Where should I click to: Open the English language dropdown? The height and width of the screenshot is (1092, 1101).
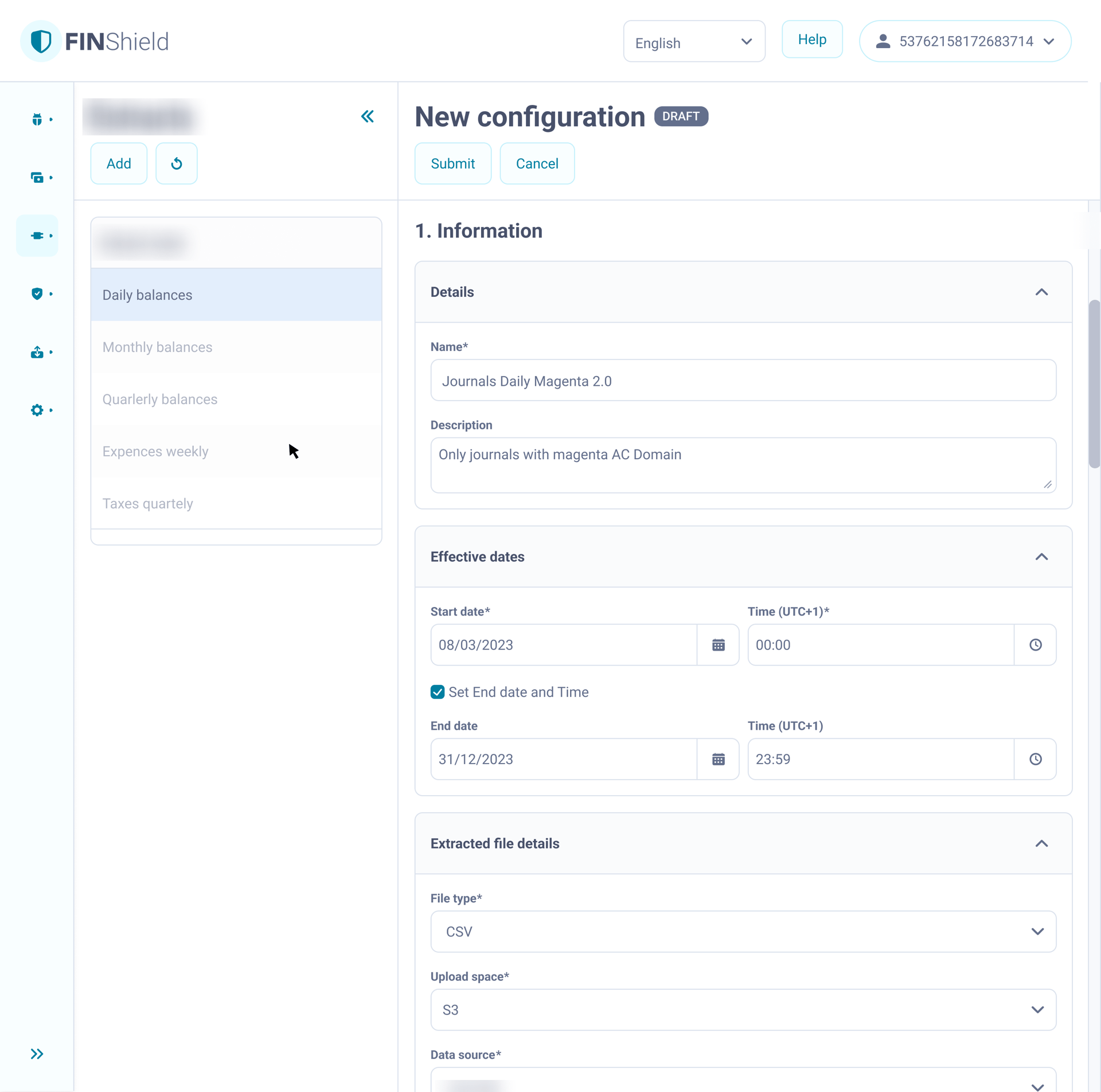pyautogui.click(x=694, y=42)
